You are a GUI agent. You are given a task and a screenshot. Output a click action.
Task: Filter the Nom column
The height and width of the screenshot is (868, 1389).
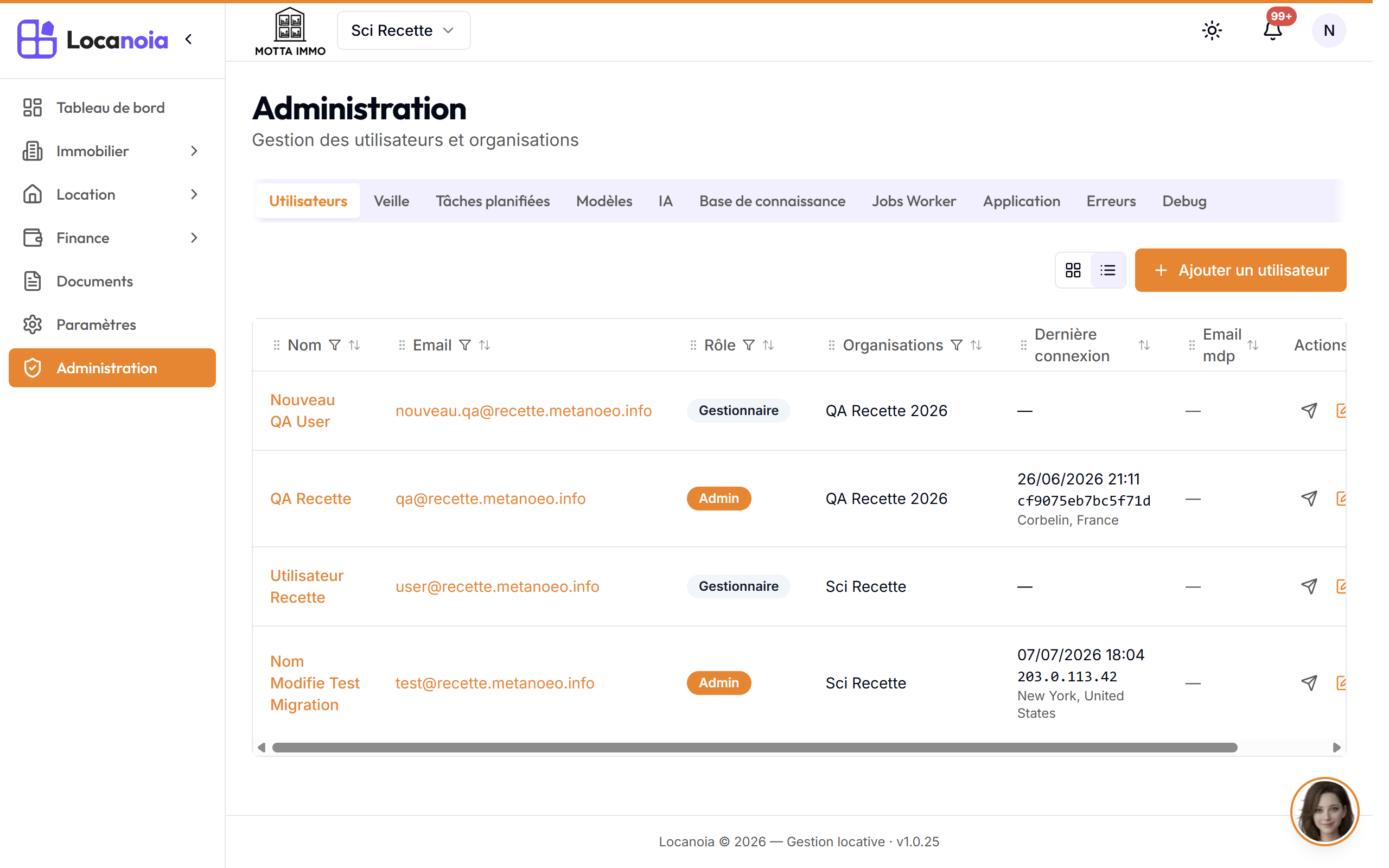click(335, 345)
